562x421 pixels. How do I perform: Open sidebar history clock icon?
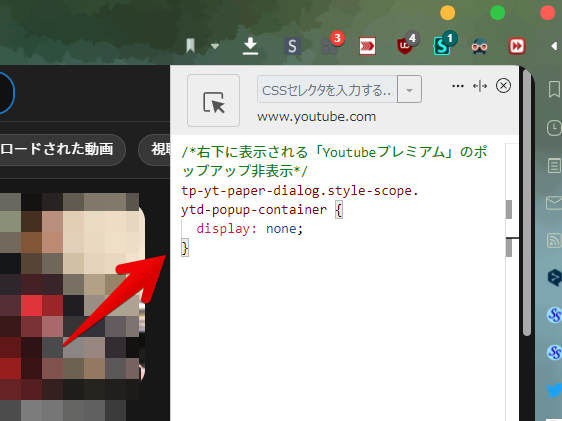pyautogui.click(x=554, y=128)
